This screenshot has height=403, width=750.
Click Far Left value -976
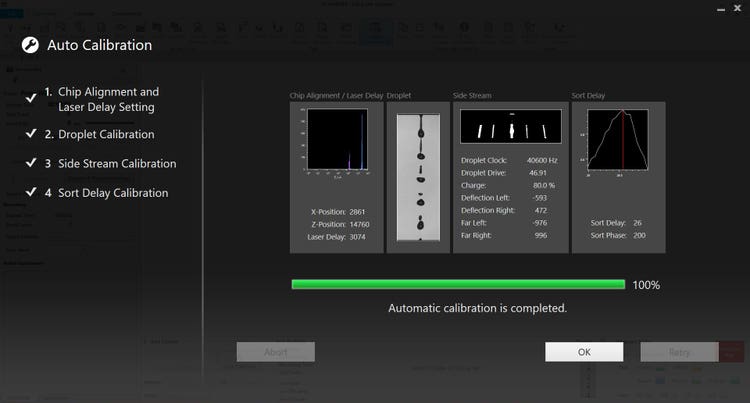tap(540, 222)
